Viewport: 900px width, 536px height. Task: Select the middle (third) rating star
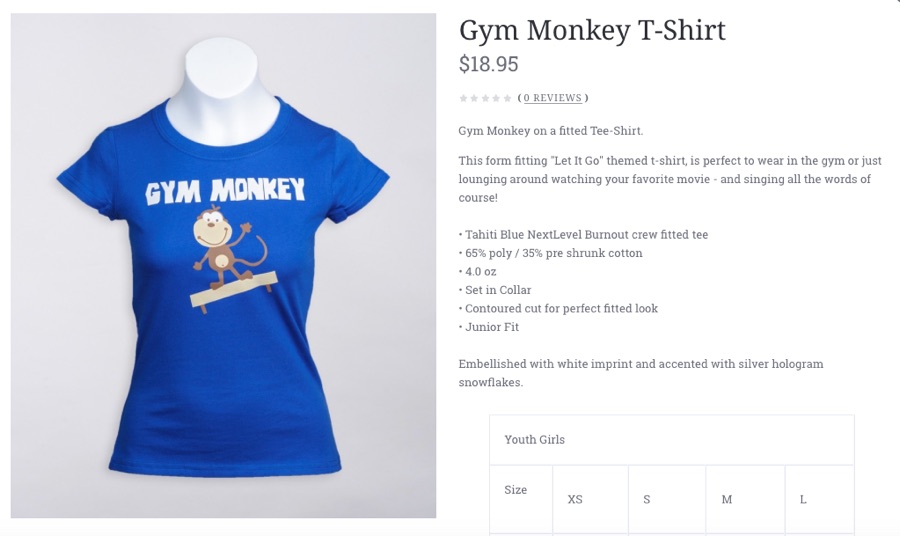coord(485,98)
